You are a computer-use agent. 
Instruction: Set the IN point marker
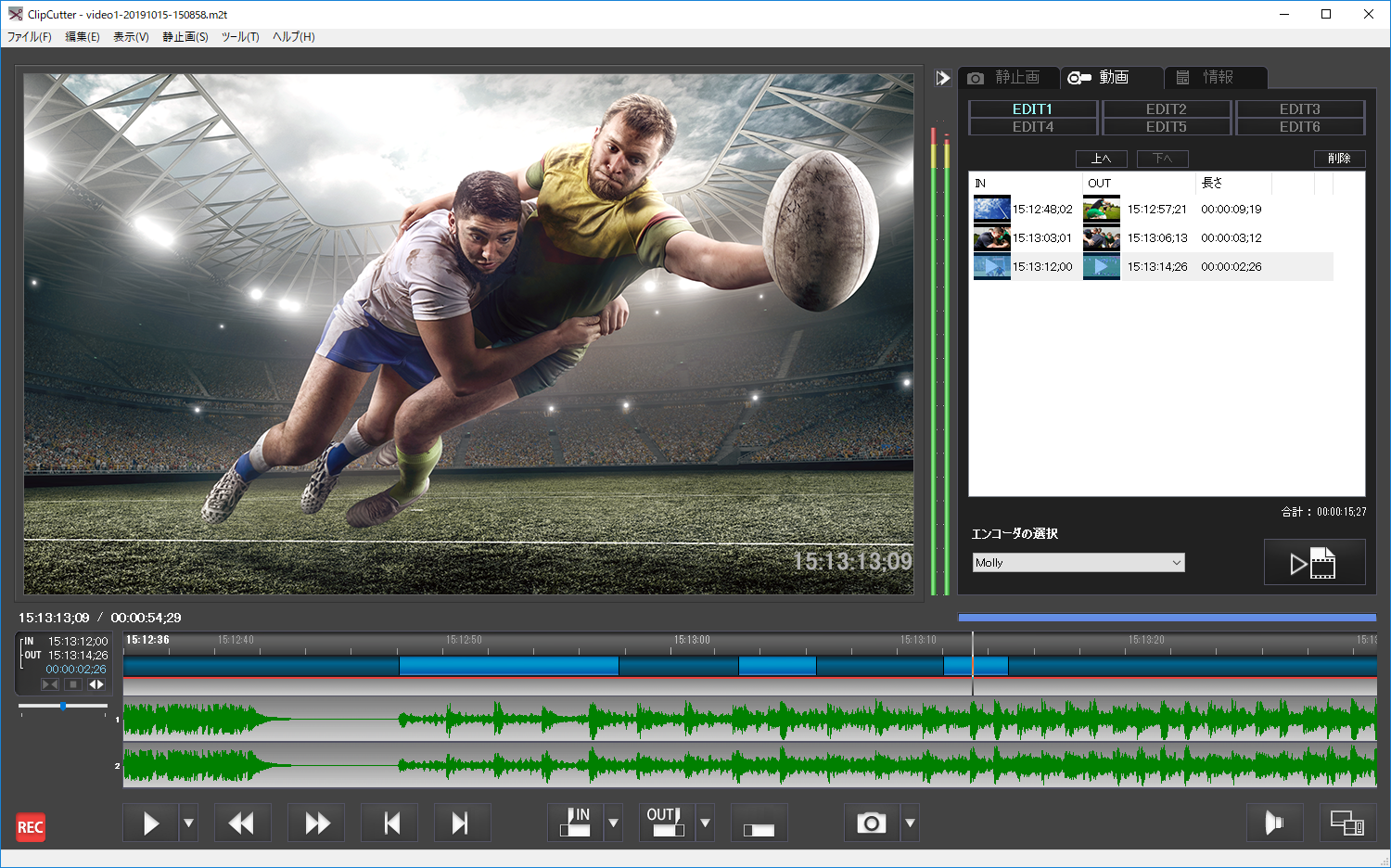click(x=575, y=823)
